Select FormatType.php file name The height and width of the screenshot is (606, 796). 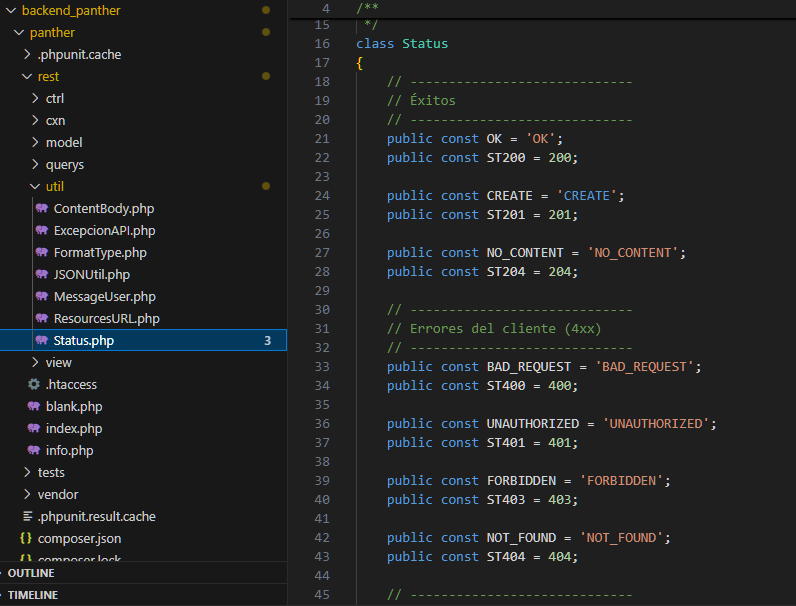click(100, 253)
